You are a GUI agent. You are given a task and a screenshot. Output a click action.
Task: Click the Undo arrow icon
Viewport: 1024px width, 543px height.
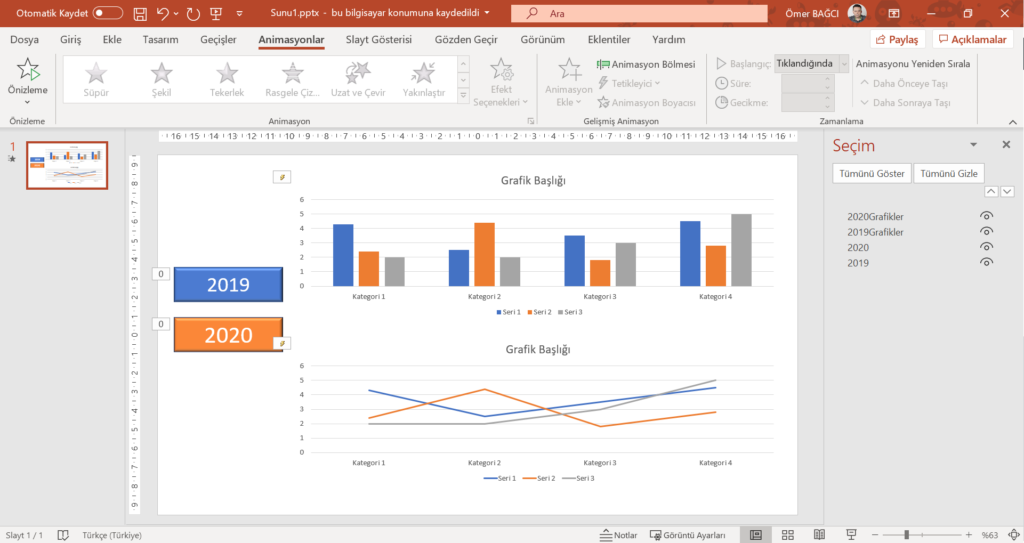click(163, 13)
